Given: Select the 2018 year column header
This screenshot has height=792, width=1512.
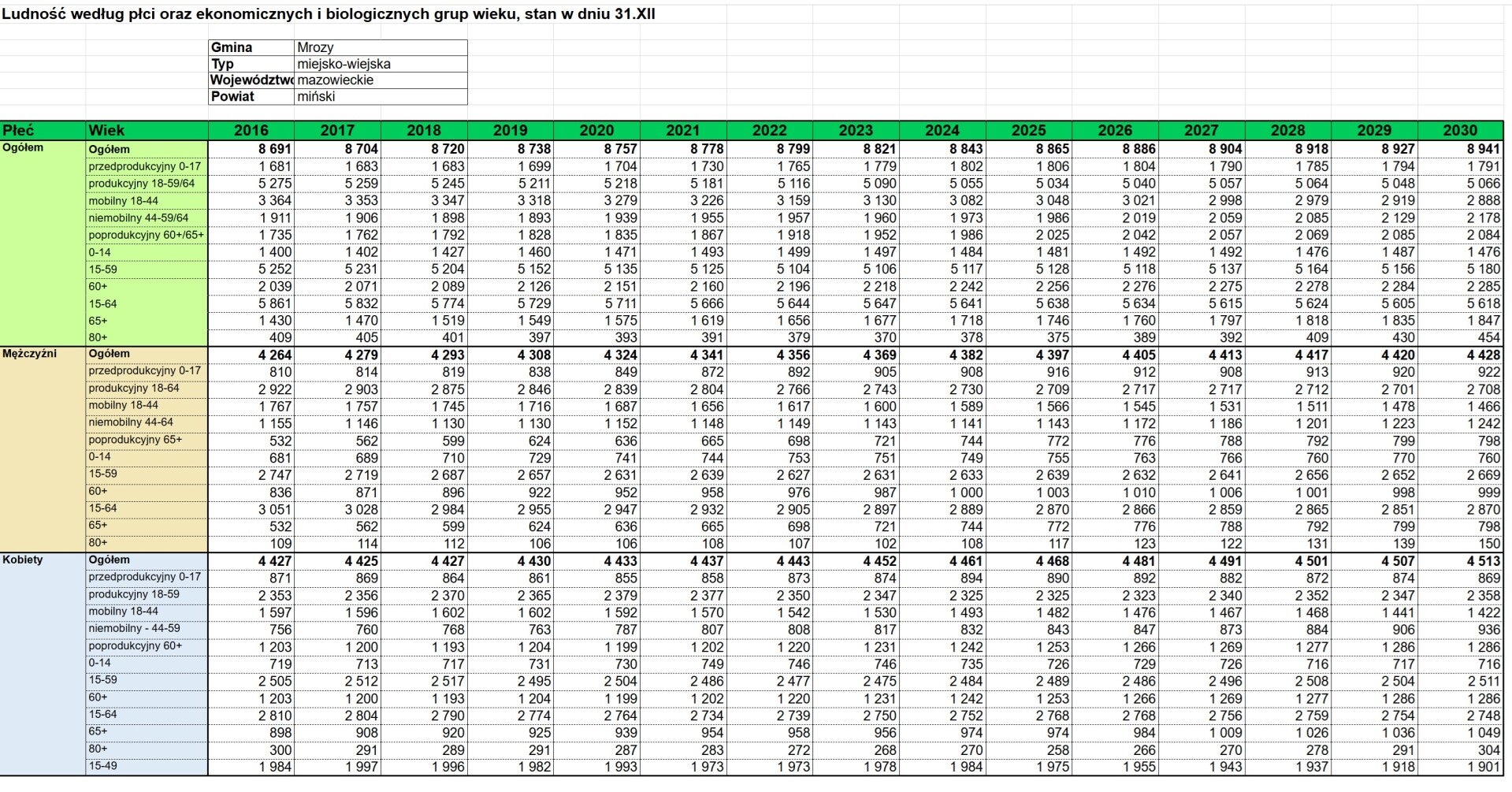Looking at the screenshot, I should (424, 130).
